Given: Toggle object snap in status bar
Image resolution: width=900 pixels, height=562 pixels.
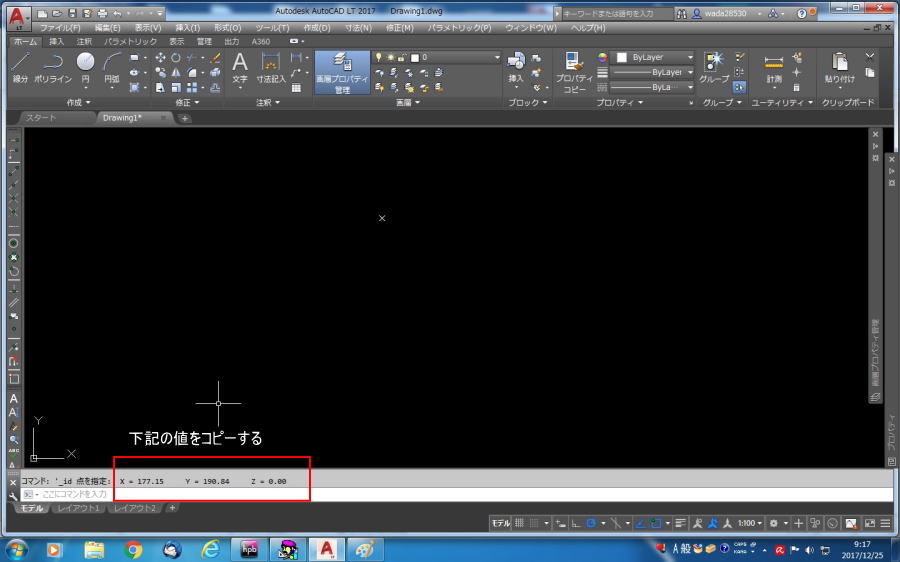Looking at the screenshot, I should (x=656, y=523).
